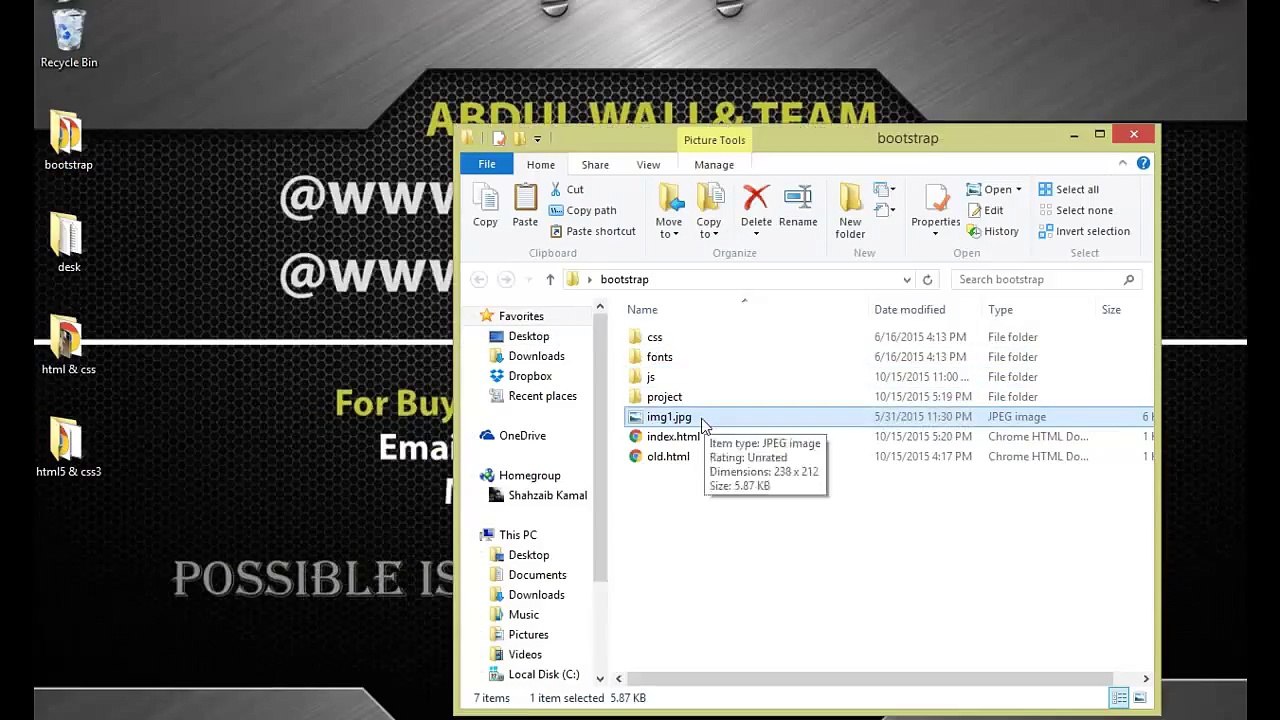
Task: Choose Invert selection in the ribbon
Action: [1084, 231]
